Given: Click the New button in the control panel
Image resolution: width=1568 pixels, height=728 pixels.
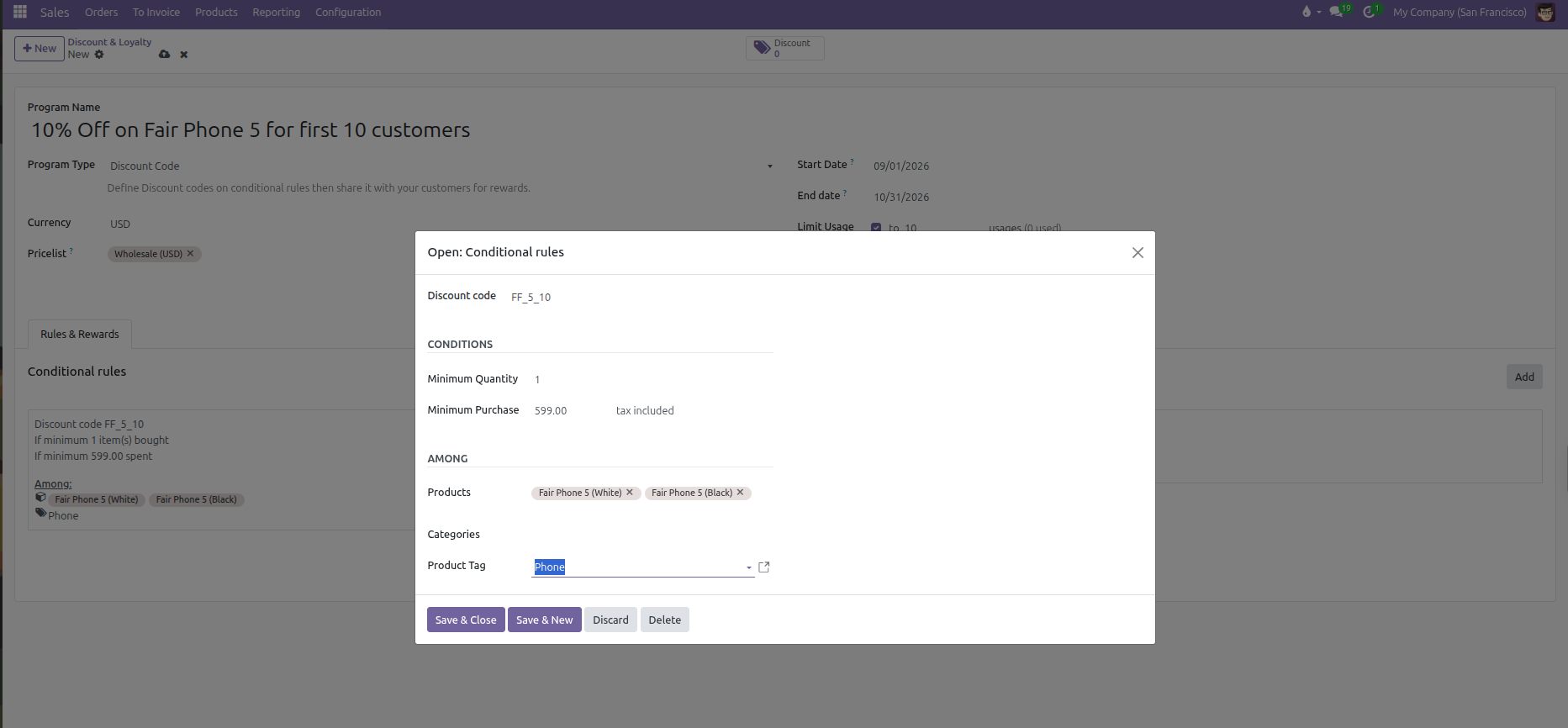Looking at the screenshot, I should click(x=40, y=48).
